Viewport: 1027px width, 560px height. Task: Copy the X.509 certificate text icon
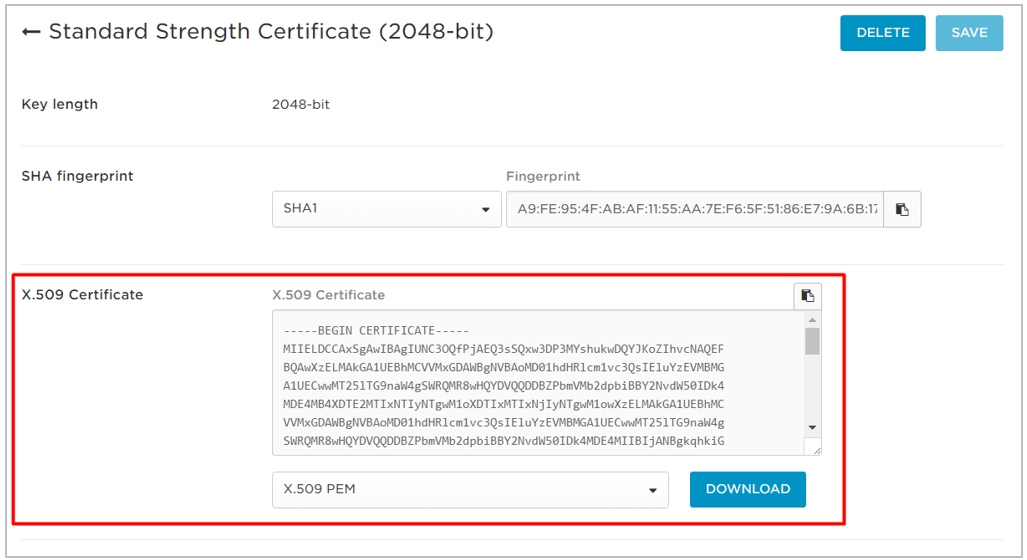(808, 296)
